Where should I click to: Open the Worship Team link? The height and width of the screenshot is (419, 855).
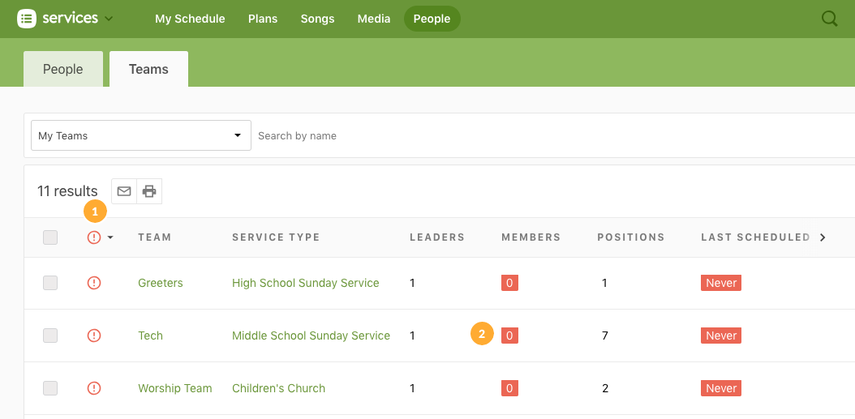pyautogui.click(x=175, y=388)
